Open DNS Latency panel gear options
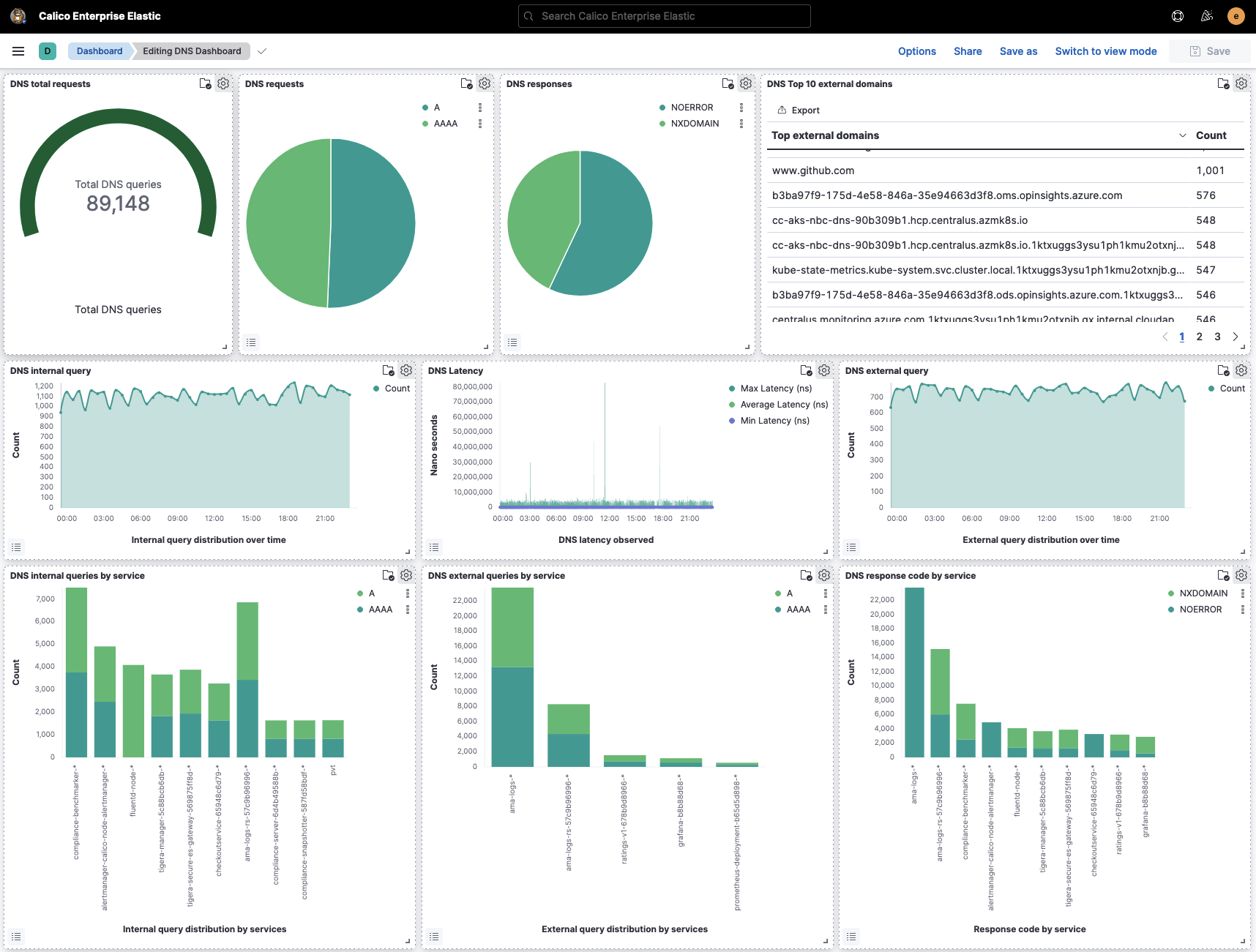 point(824,370)
